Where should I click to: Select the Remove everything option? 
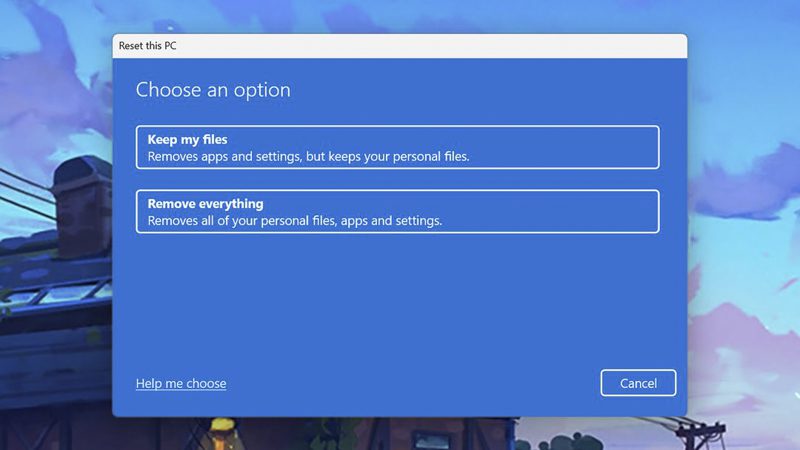coord(397,211)
